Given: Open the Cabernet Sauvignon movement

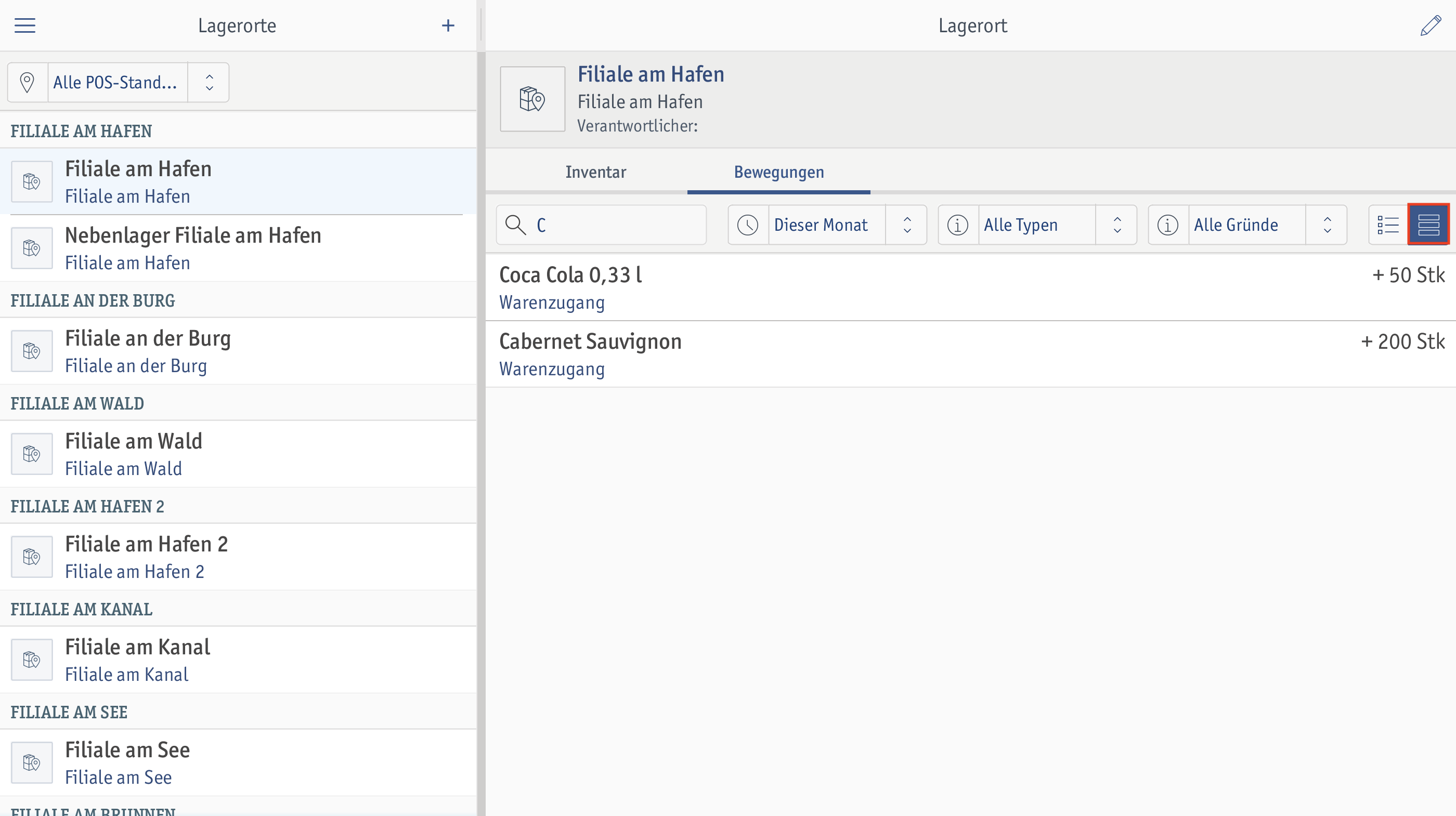Looking at the screenshot, I should point(970,354).
